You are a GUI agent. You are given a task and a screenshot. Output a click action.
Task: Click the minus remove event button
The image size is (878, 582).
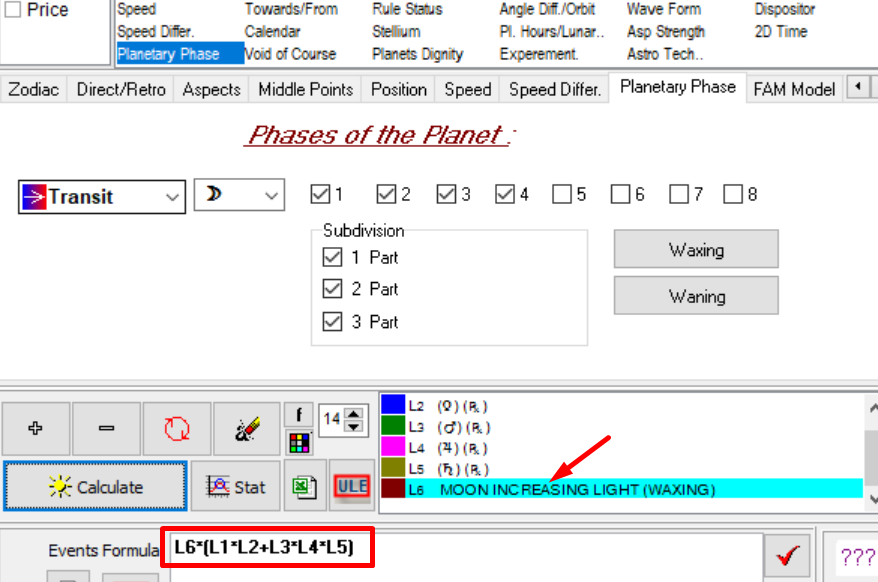coord(106,428)
